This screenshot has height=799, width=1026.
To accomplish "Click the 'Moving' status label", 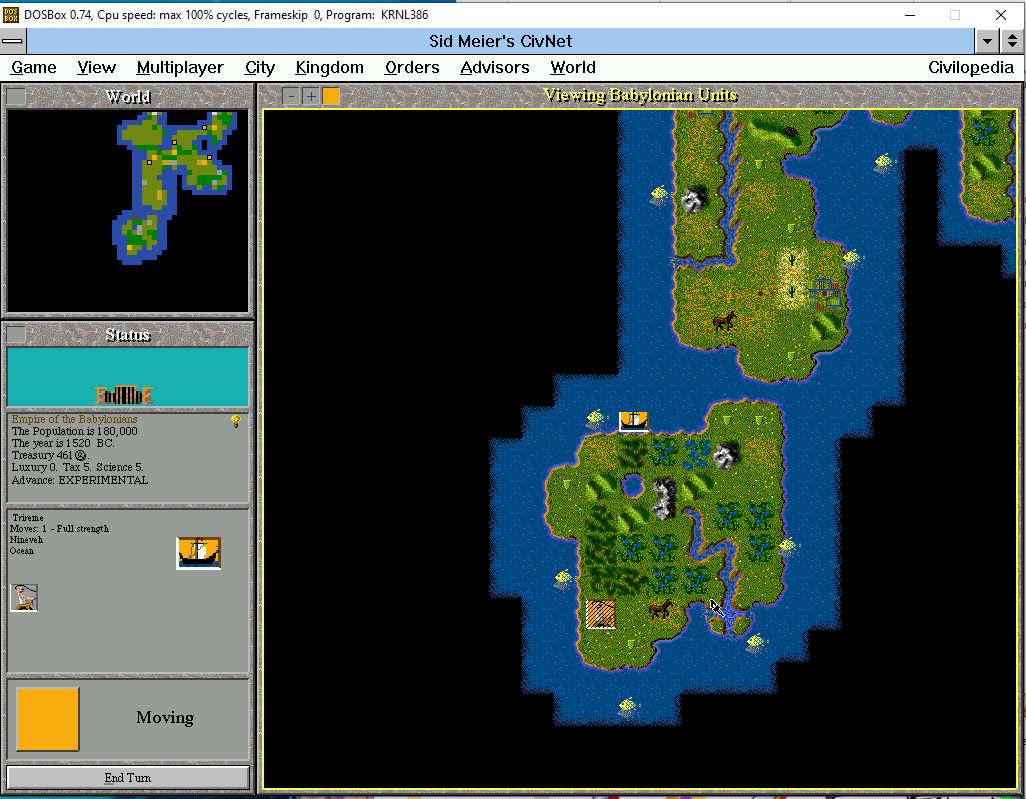I will (x=165, y=718).
